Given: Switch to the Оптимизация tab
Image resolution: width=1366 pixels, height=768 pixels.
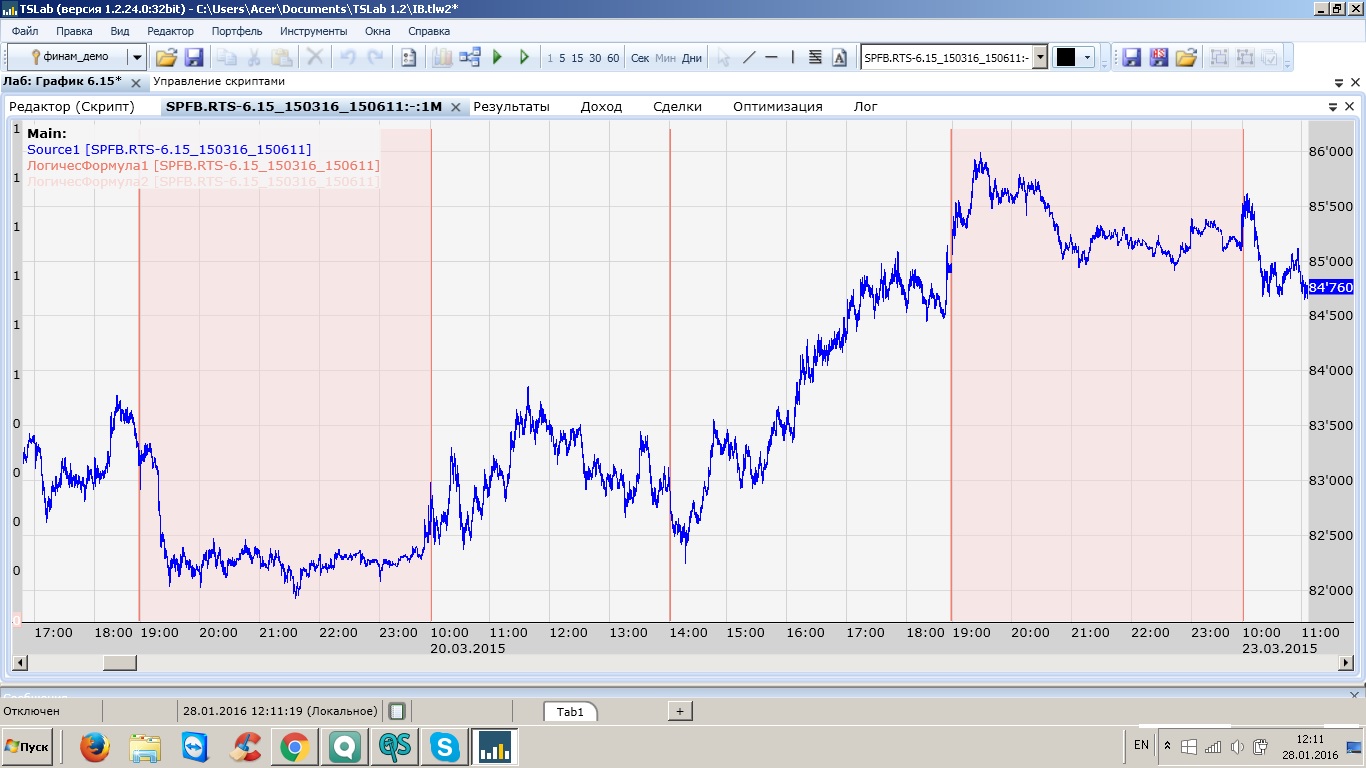Looking at the screenshot, I should pyautogui.click(x=777, y=106).
